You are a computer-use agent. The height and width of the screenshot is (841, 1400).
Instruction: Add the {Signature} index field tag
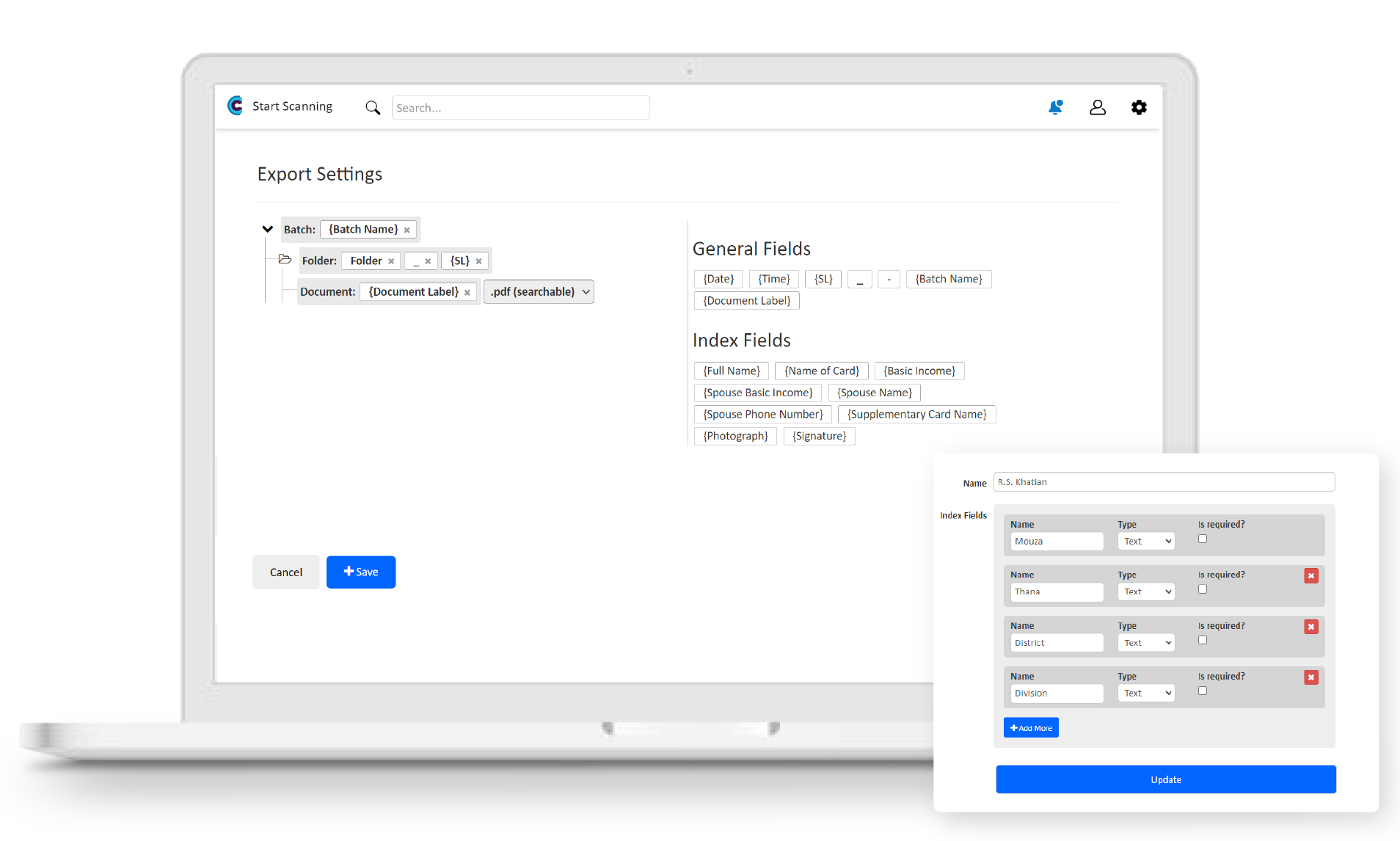point(820,436)
